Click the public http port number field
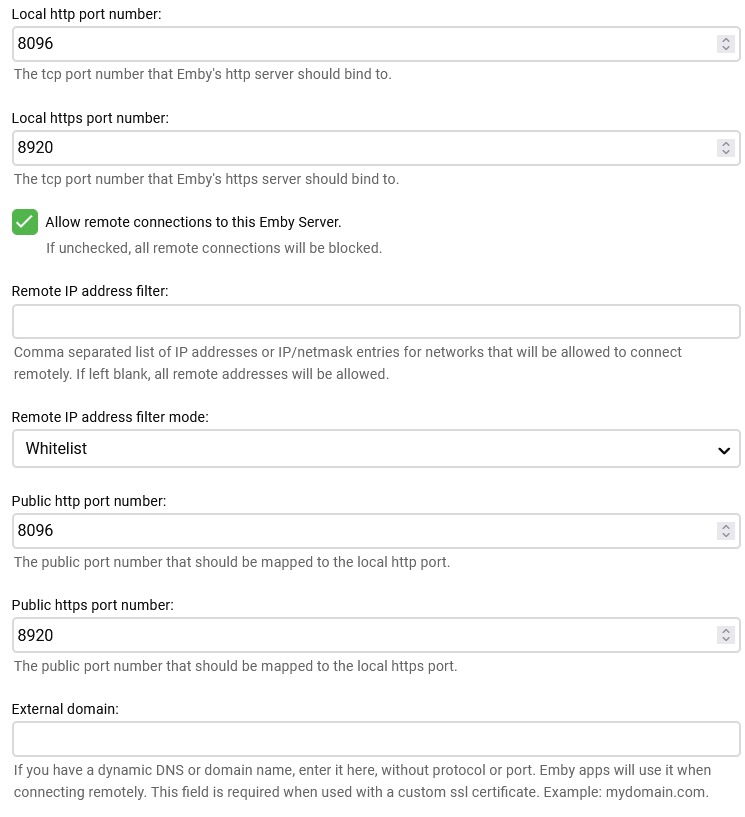The width and height of the screenshot is (745, 817). click(x=300, y=531)
